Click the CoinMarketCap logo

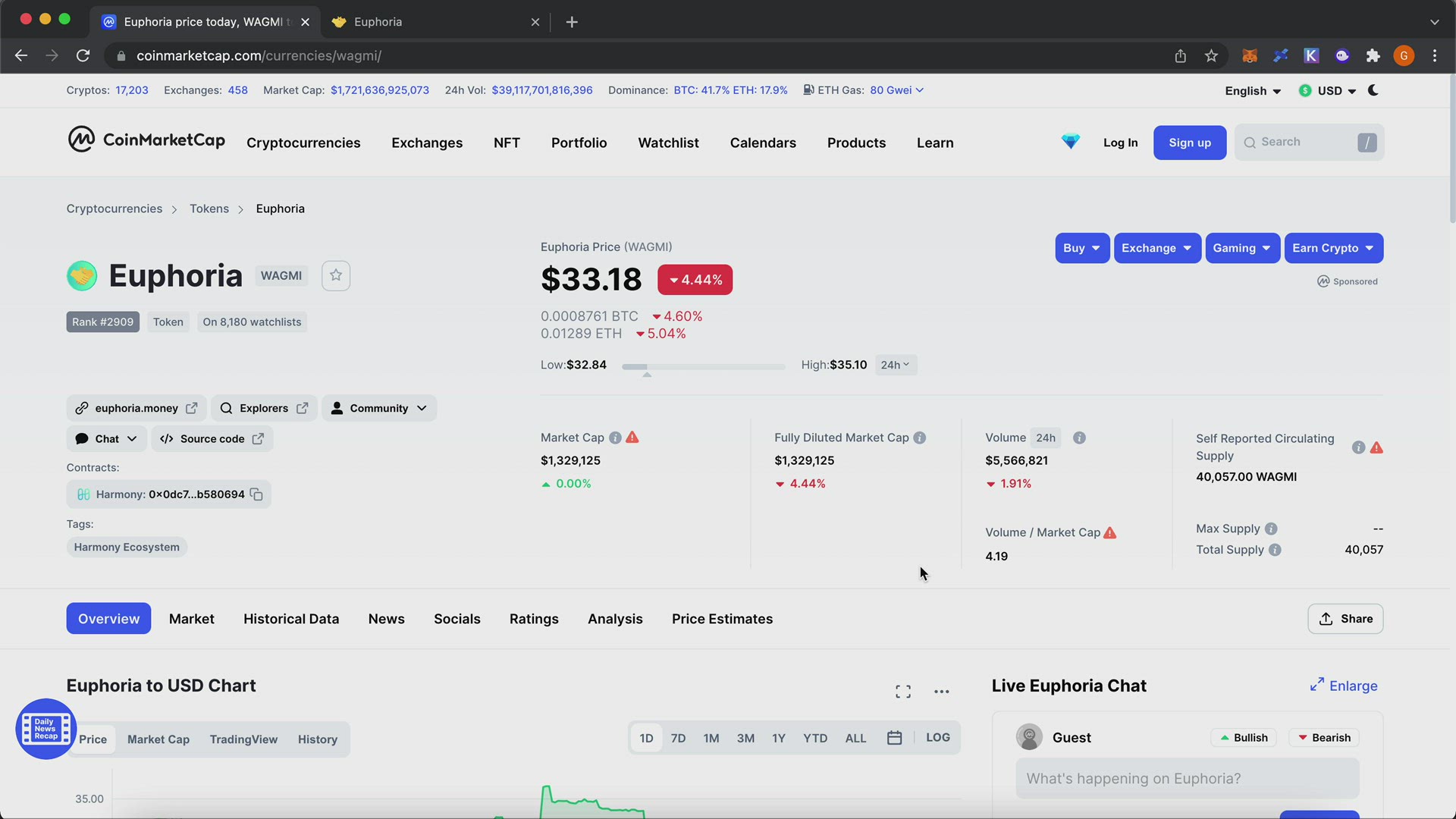click(x=146, y=140)
